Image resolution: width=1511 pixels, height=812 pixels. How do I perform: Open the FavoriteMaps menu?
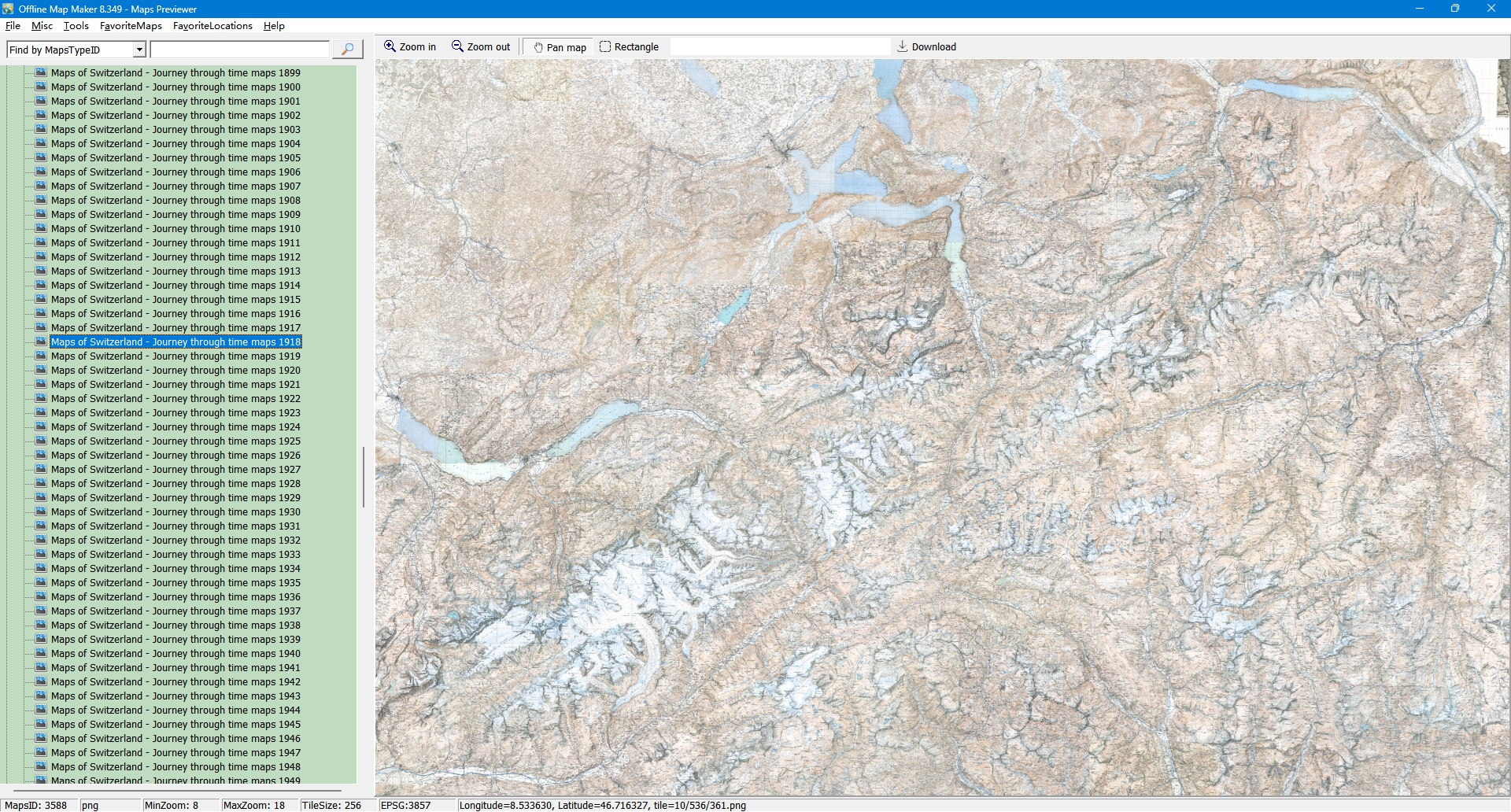tap(131, 26)
